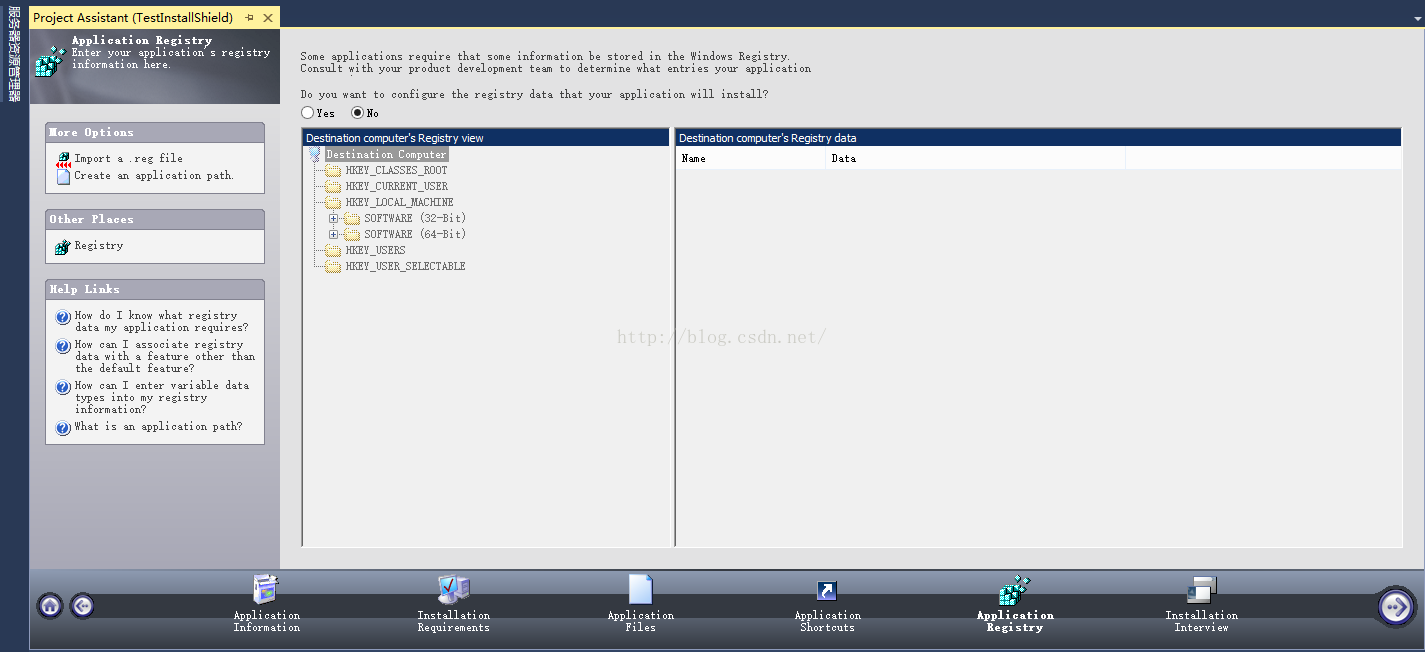Open help: associate registry data with a feature
This screenshot has height=652, width=1425.
pyautogui.click(x=165, y=356)
